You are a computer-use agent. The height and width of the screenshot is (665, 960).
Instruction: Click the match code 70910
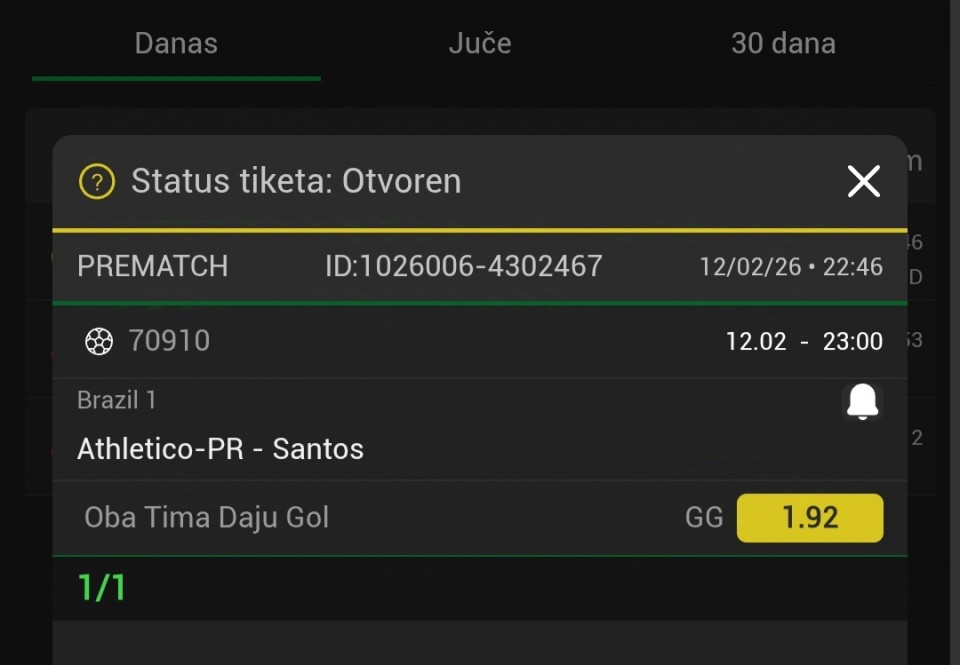169,341
